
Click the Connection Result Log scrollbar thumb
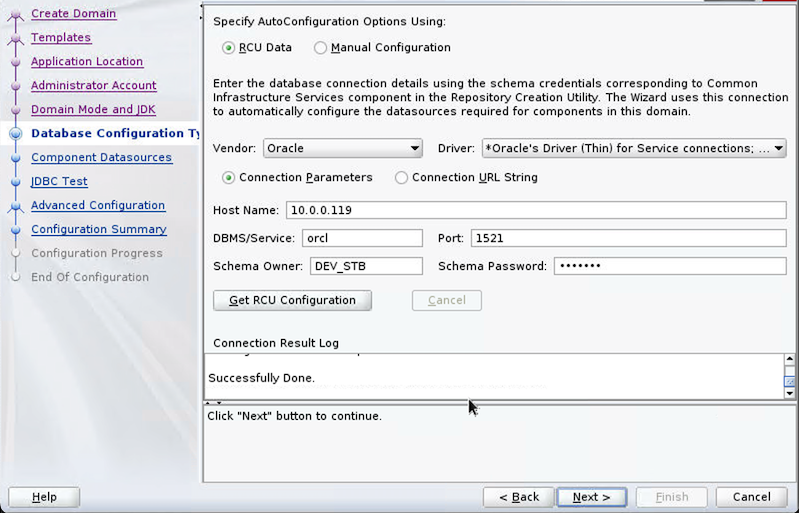tap(789, 382)
